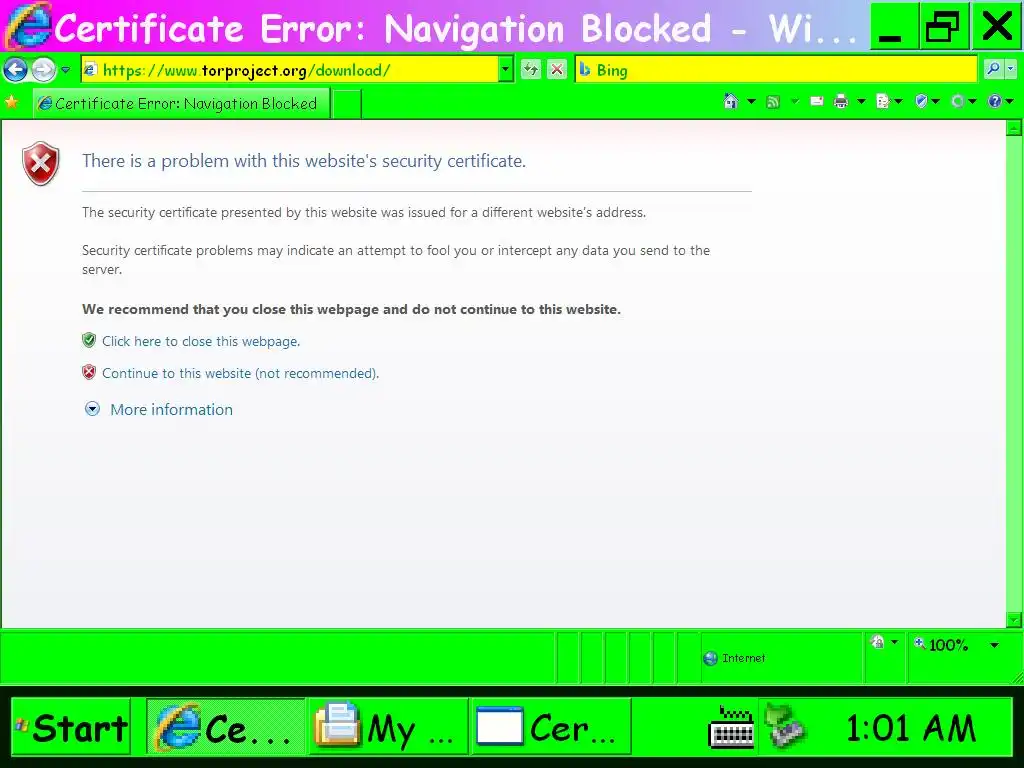Image resolution: width=1024 pixels, height=768 pixels.
Task: Click the Print icon
Action: (841, 101)
